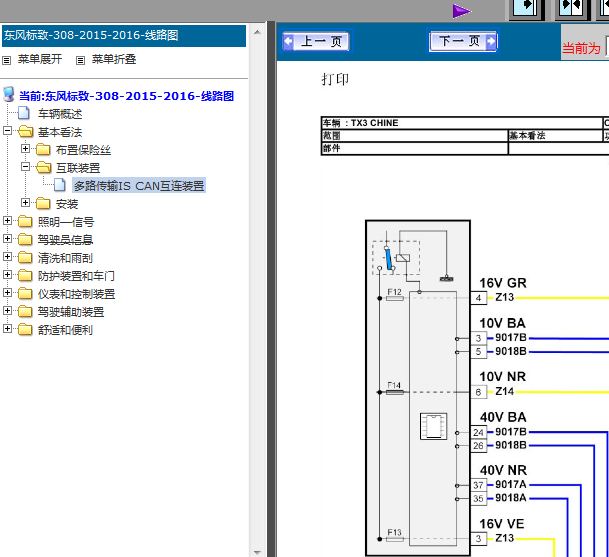Click connector label 40V BA
The image size is (609, 557).
tap(503, 417)
